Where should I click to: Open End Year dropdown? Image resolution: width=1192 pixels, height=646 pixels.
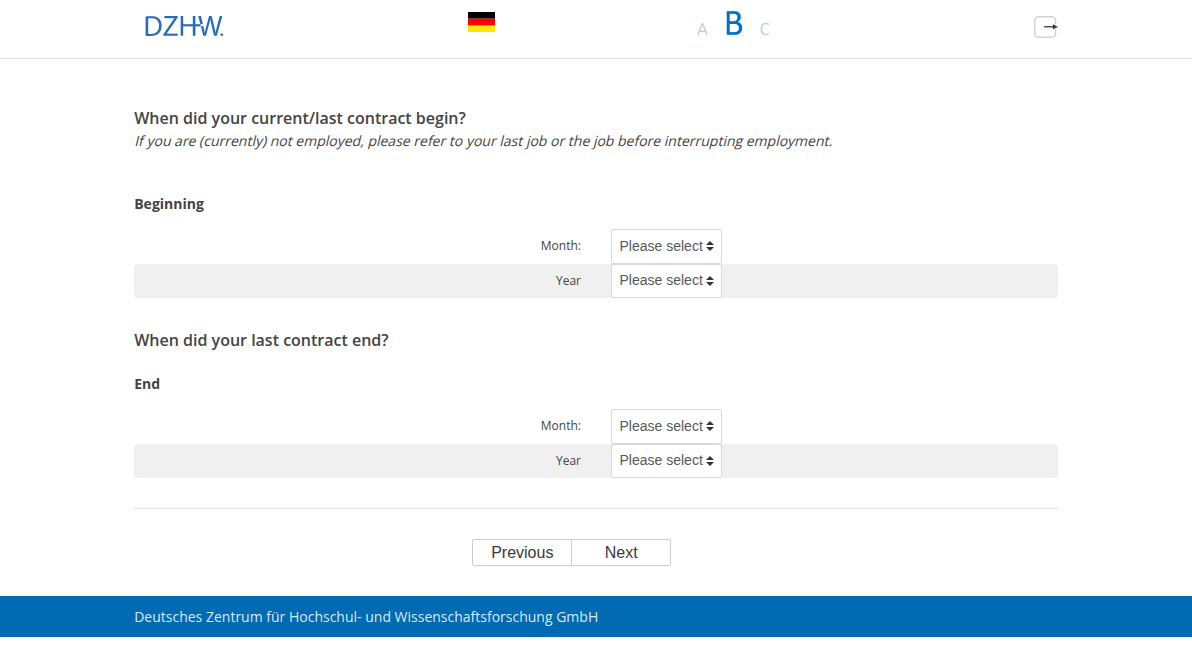coord(666,461)
